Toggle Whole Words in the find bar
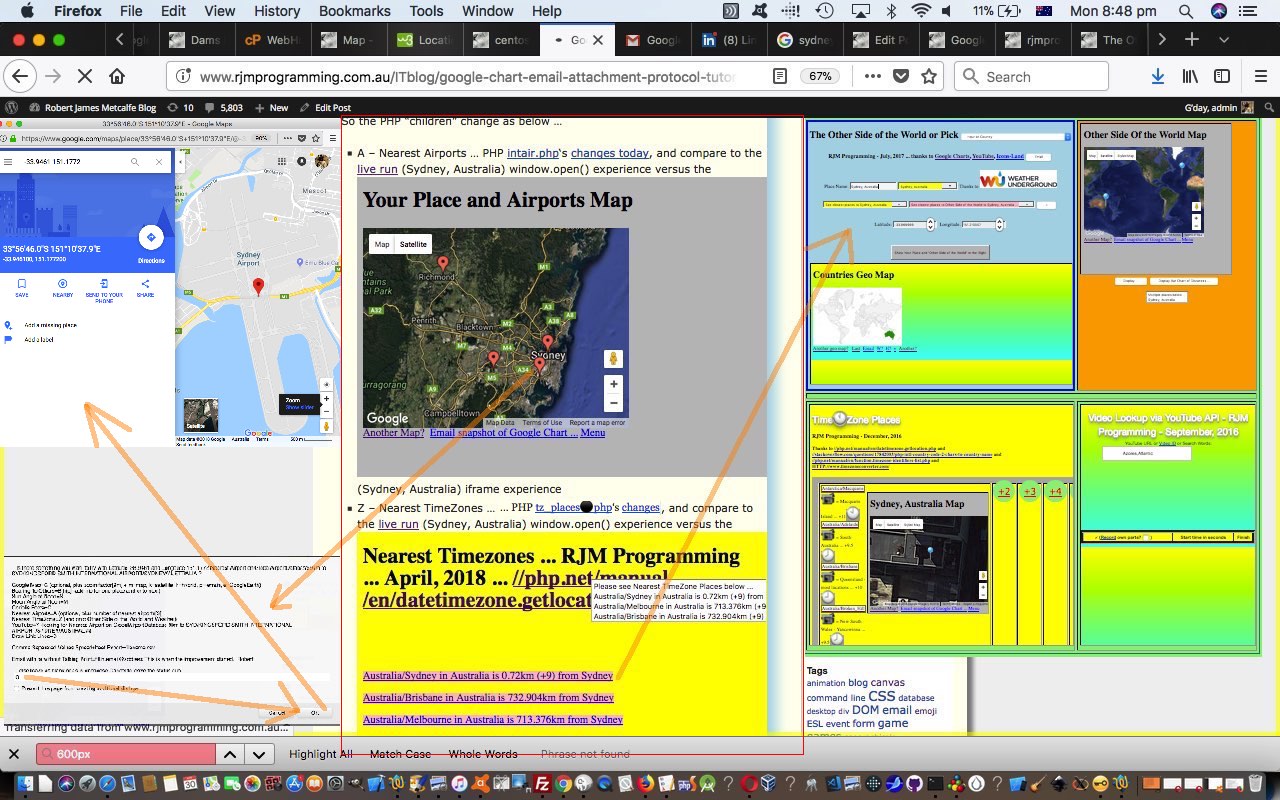The width and height of the screenshot is (1280, 800). click(x=483, y=754)
